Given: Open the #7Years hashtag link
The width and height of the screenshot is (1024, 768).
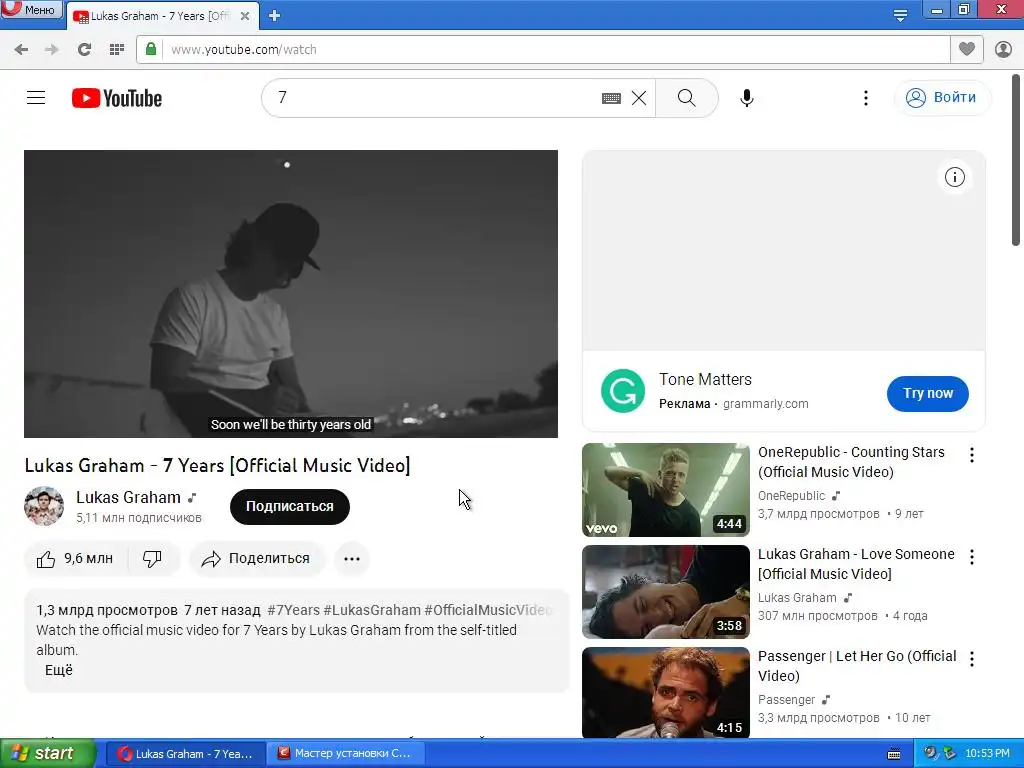Looking at the screenshot, I should click(293, 610).
